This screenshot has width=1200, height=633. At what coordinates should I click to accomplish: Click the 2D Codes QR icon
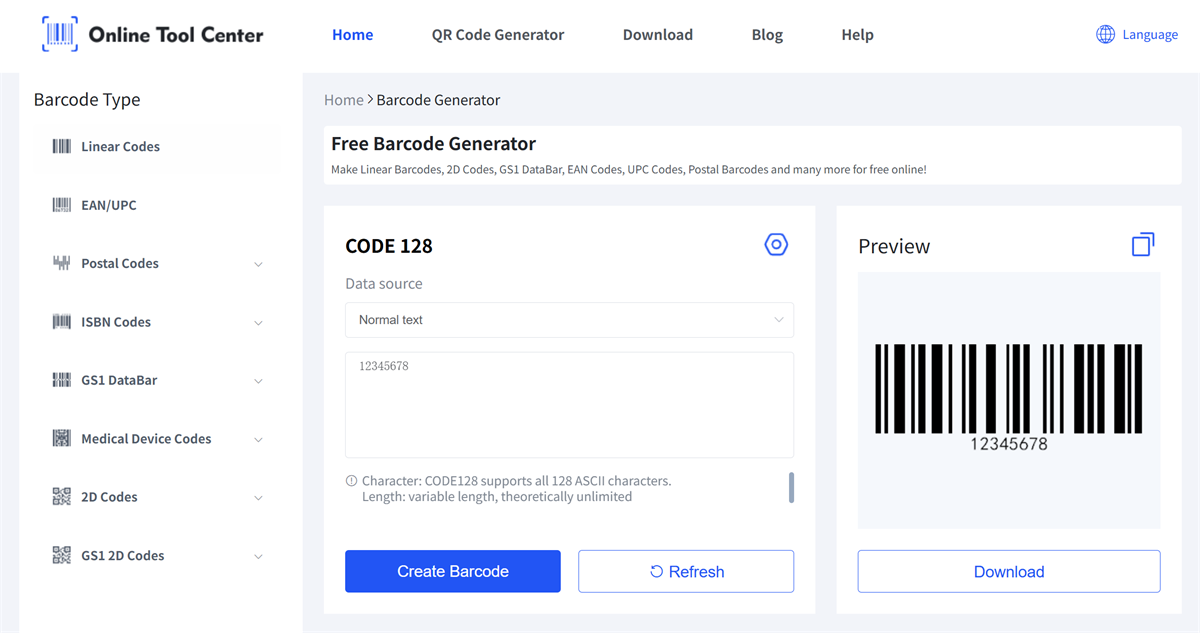click(x=62, y=497)
